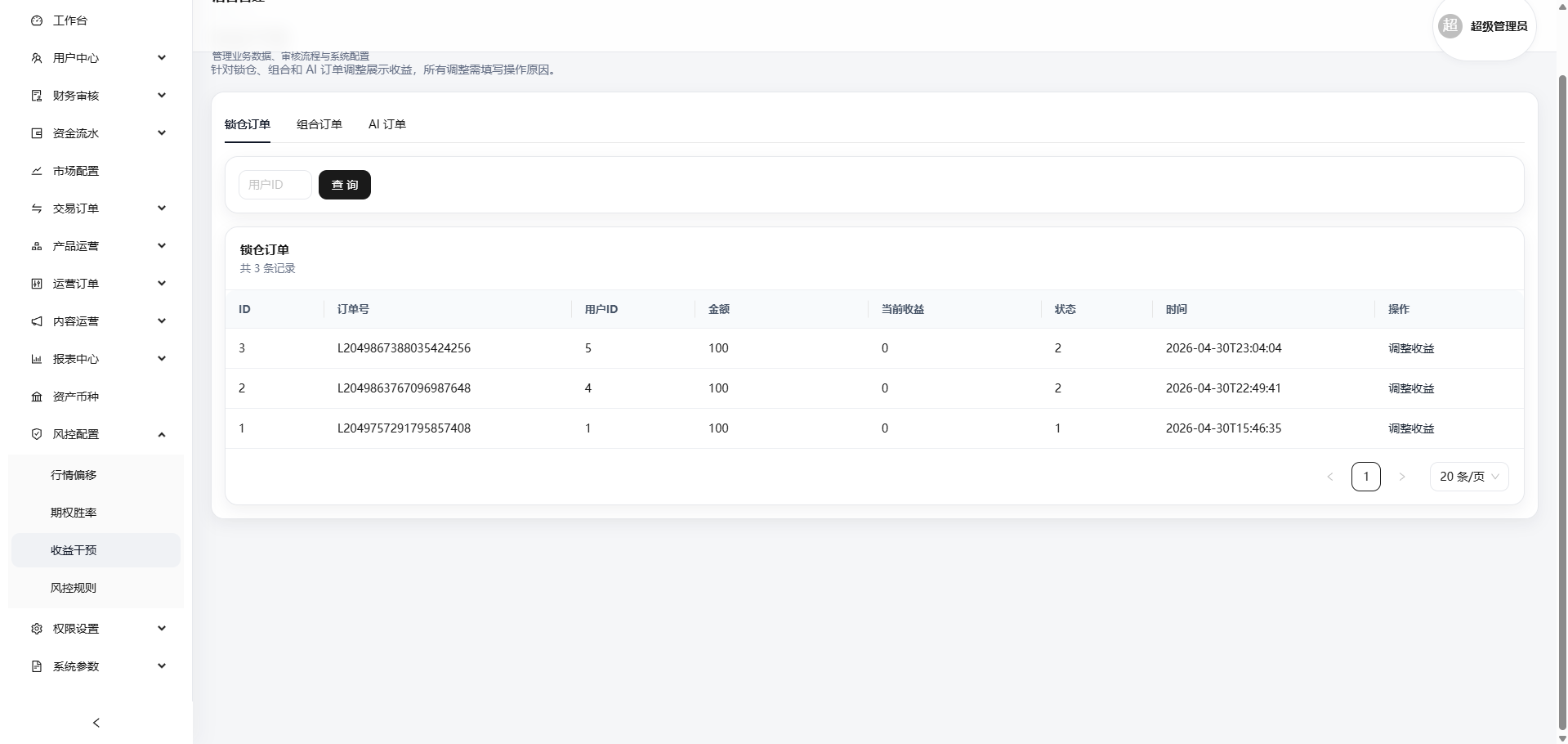Click the 用户中心 user icon
The image size is (1568, 744).
pos(37,58)
